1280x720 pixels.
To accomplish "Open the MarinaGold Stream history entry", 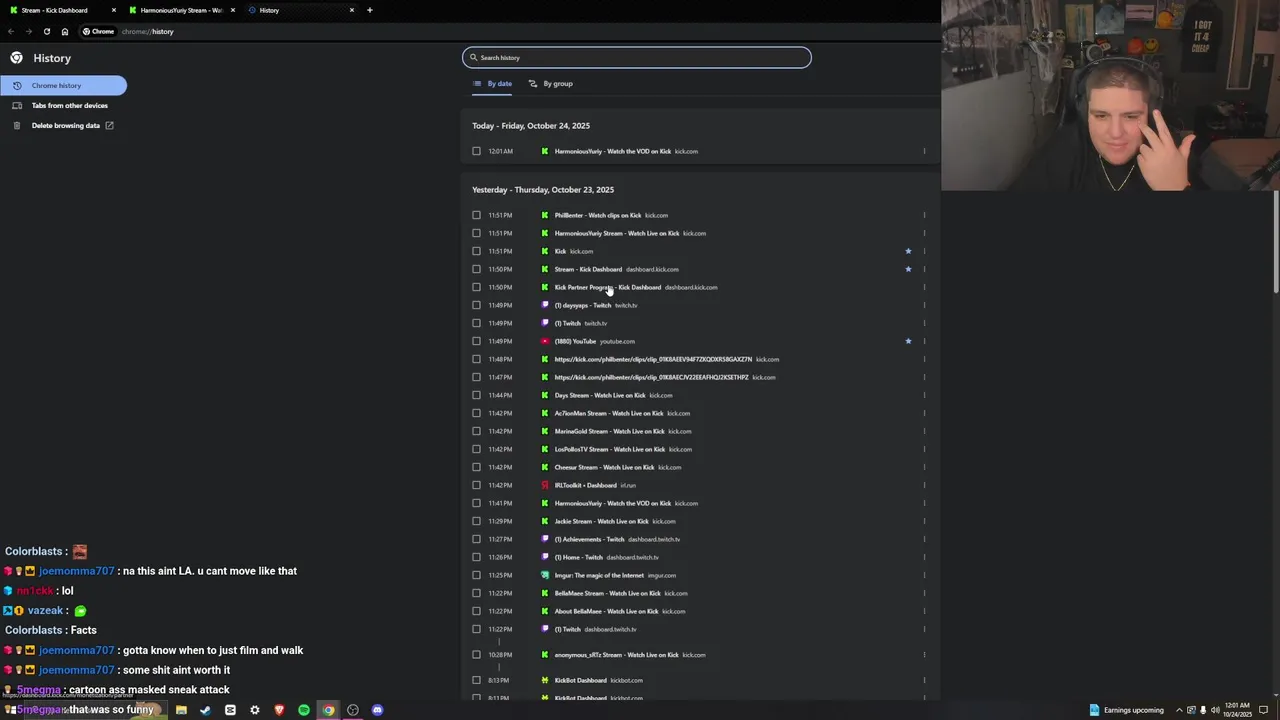I will point(609,431).
